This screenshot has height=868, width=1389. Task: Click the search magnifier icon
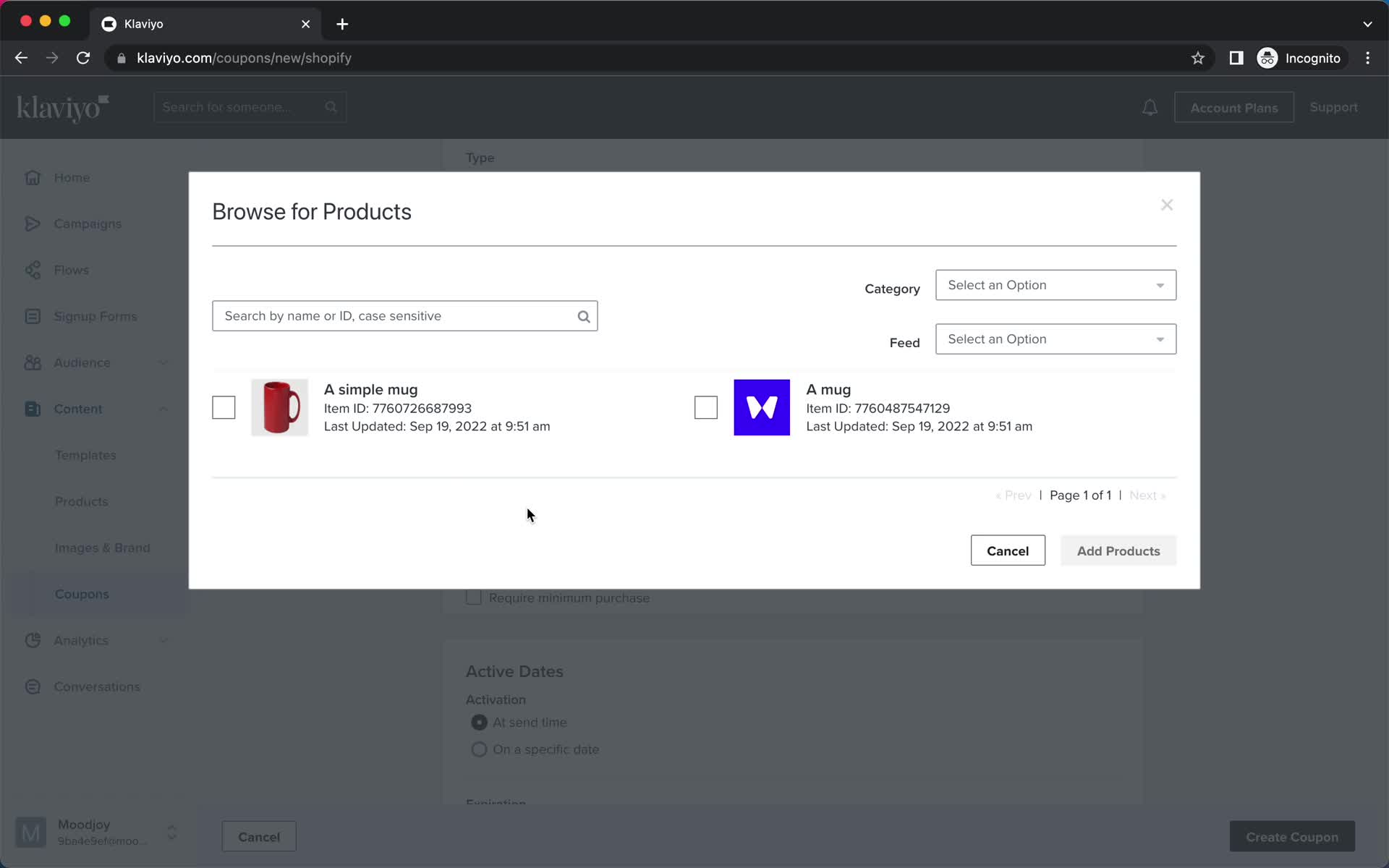(x=583, y=316)
